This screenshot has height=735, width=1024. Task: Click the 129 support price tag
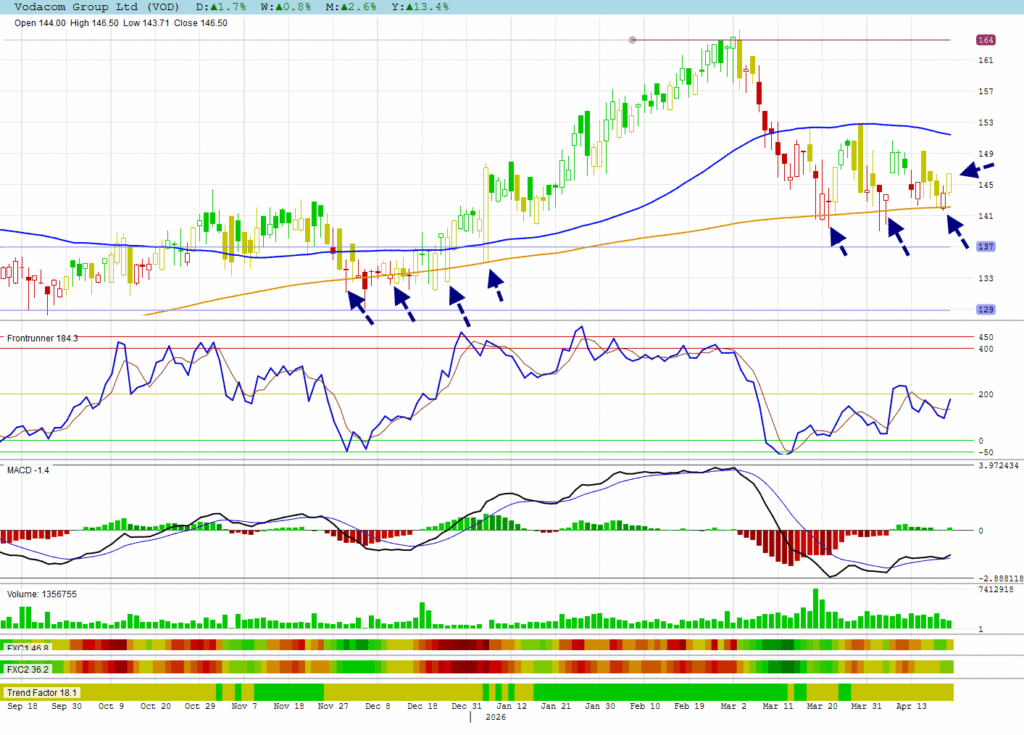click(x=985, y=310)
